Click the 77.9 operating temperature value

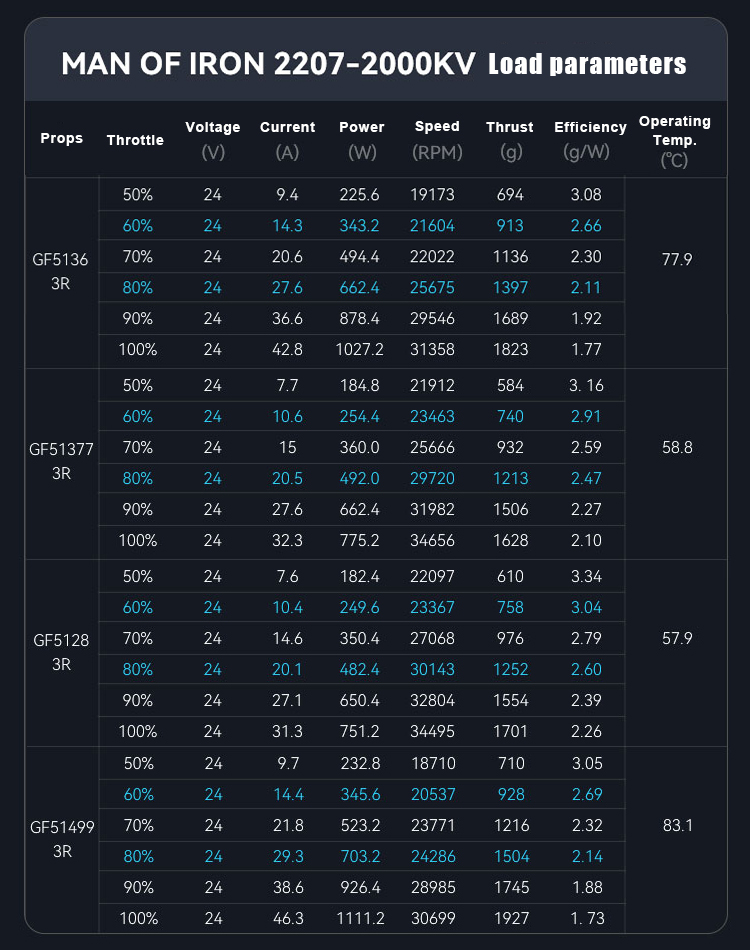tap(677, 258)
